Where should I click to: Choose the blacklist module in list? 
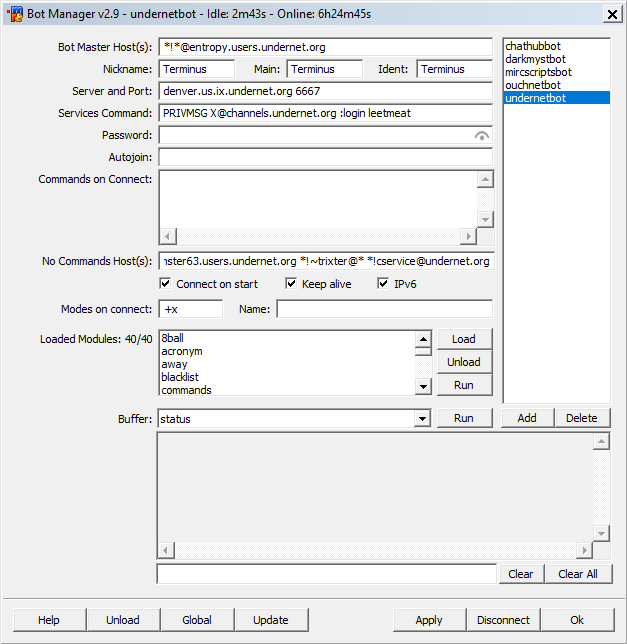pos(180,377)
